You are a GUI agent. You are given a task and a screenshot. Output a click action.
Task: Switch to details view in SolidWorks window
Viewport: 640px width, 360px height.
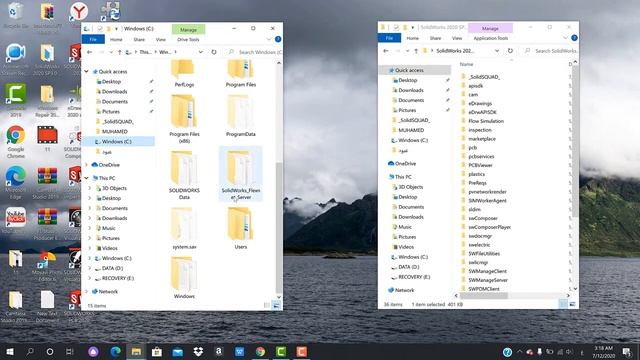coord(563,304)
